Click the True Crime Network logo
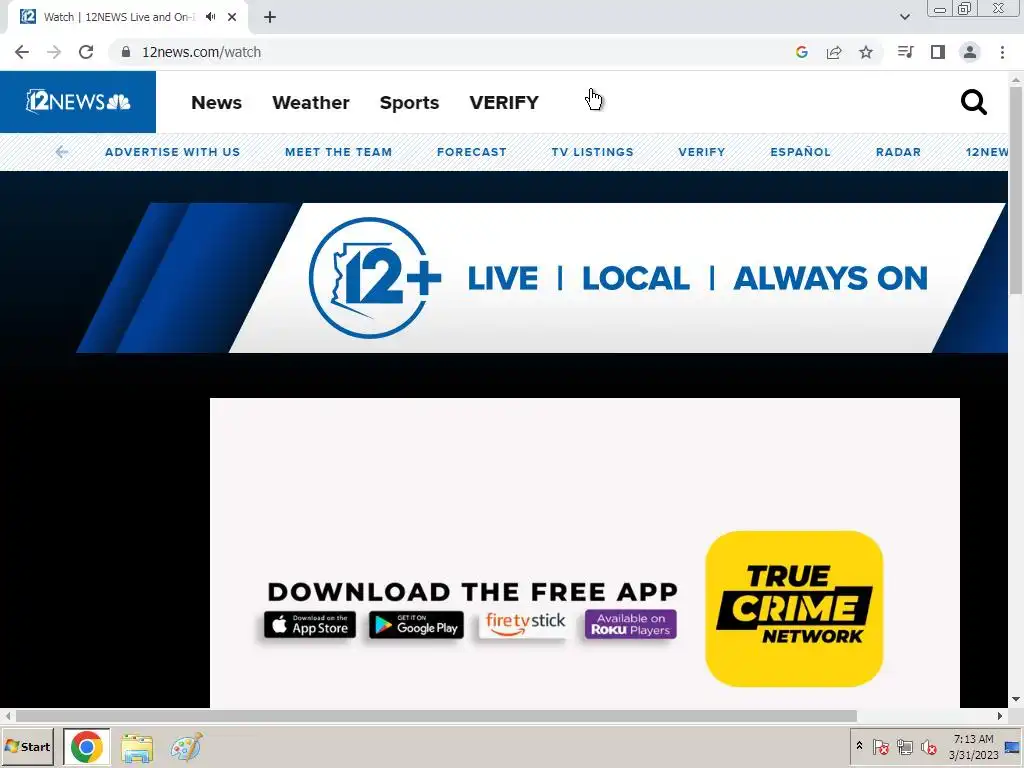 coord(794,608)
